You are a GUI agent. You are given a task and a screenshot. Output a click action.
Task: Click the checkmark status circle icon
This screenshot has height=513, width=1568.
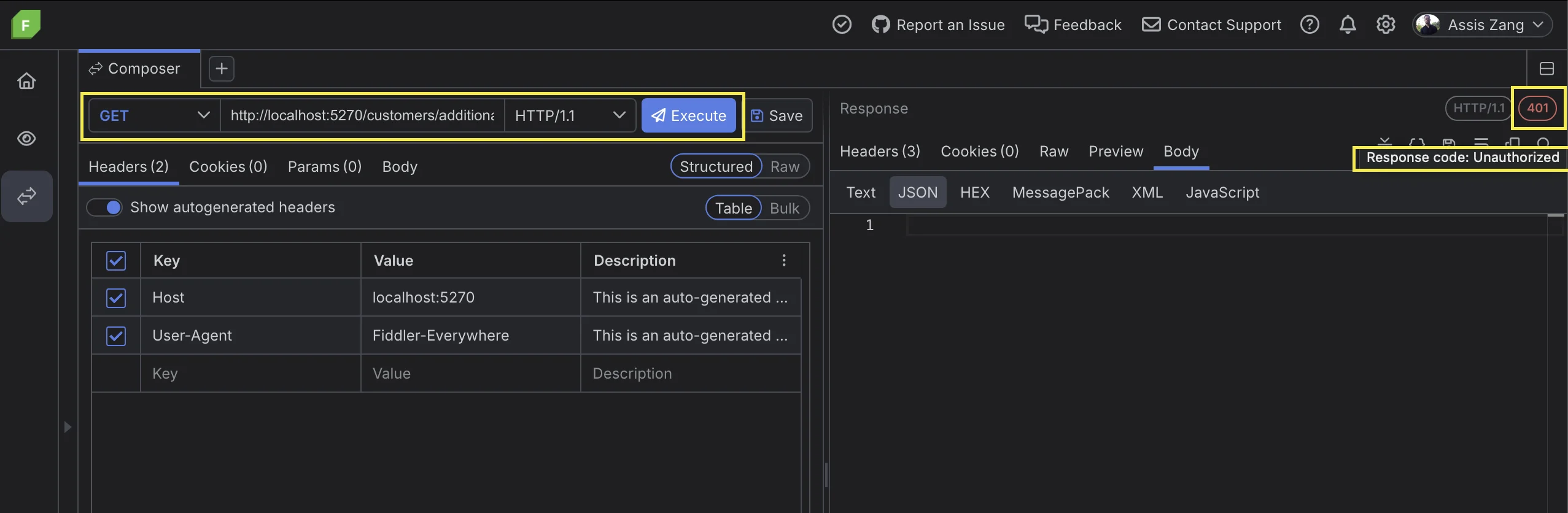(x=842, y=25)
